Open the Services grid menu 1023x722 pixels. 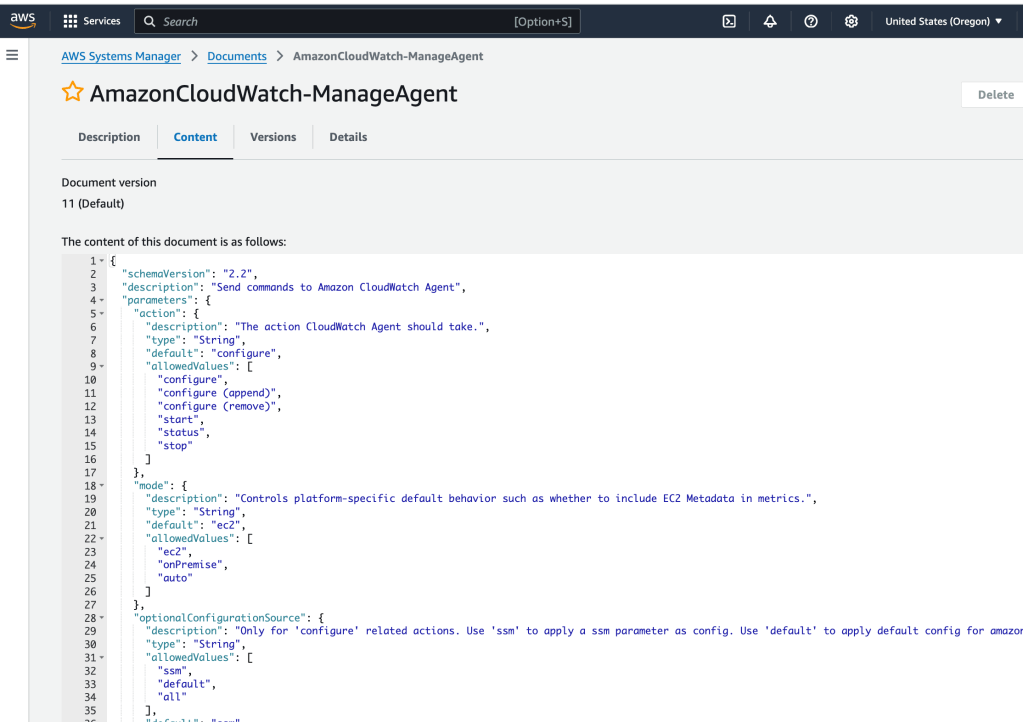pos(92,21)
